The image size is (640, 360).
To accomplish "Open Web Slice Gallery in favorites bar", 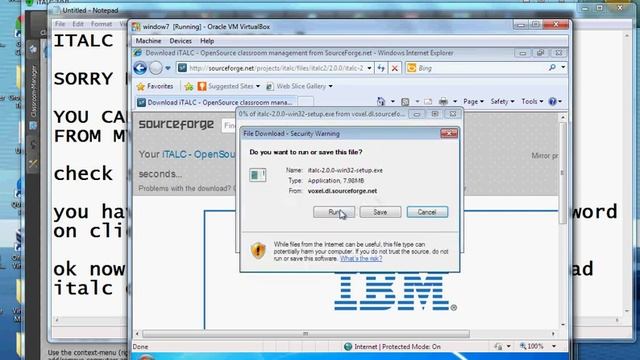I will click(299, 87).
